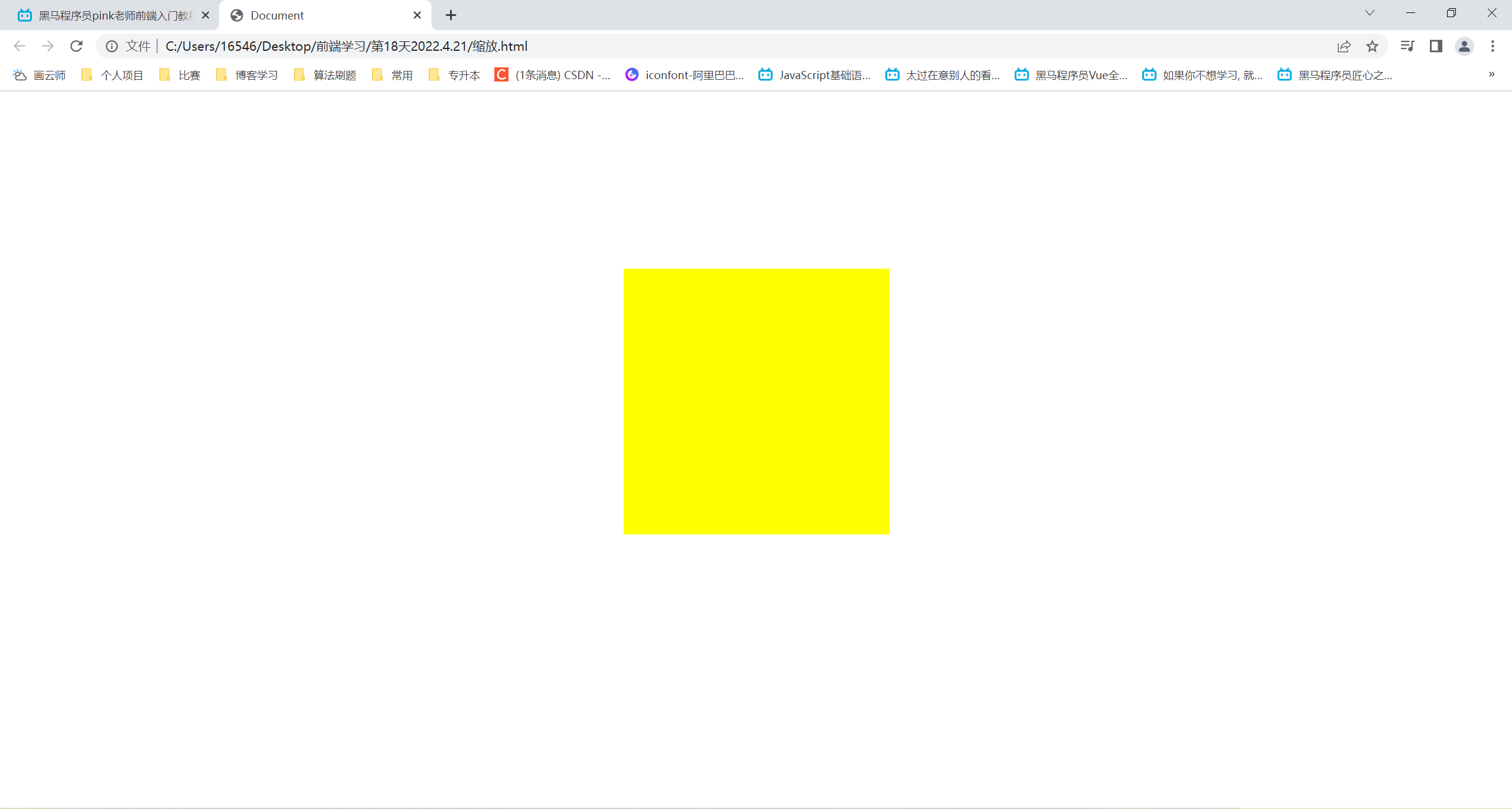Viewport: 1512px width, 809px height.
Task: Close the Document tab
Action: point(417,15)
